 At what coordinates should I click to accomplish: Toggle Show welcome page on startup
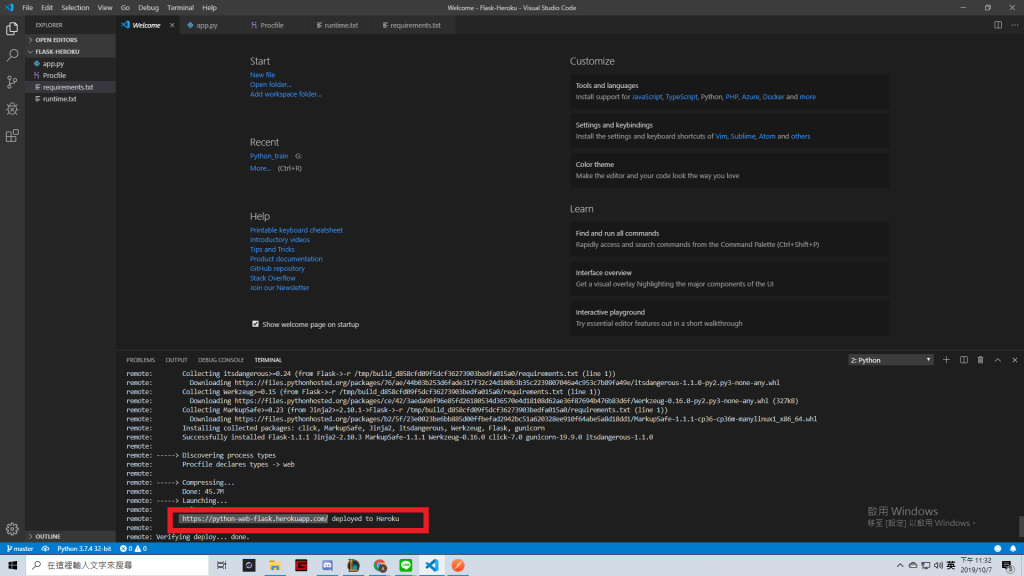click(x=255, y=324)
